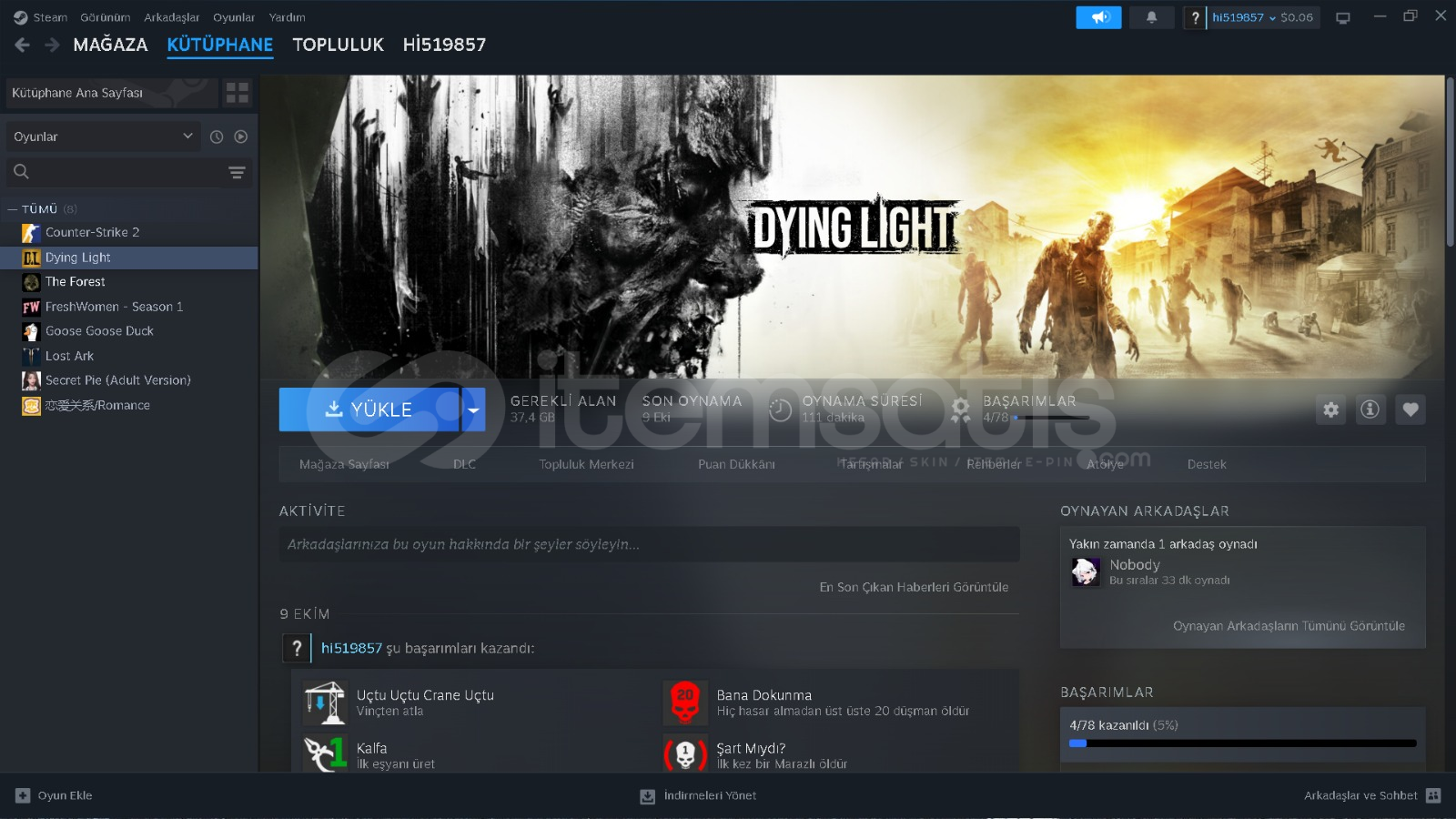Open the Destek link

[x=1207, y=464]
